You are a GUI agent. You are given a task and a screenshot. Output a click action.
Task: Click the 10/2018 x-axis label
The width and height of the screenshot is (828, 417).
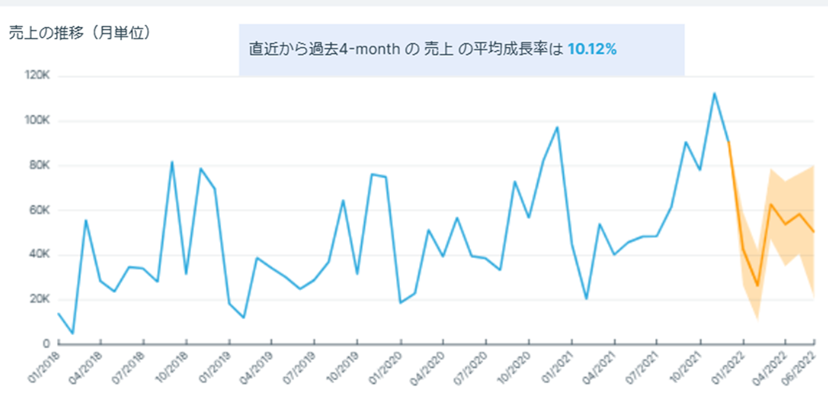(171, 367)
